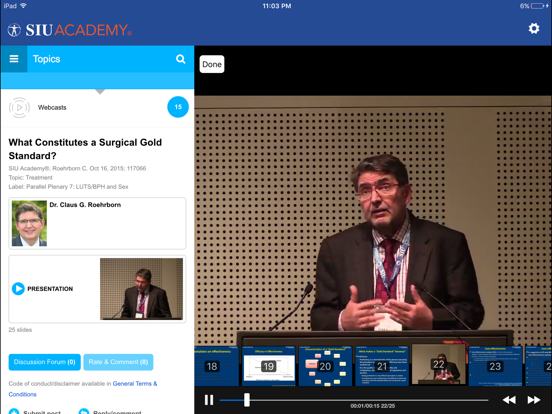
Task: Click the video progress slider handle
Action: coord(247,400)
